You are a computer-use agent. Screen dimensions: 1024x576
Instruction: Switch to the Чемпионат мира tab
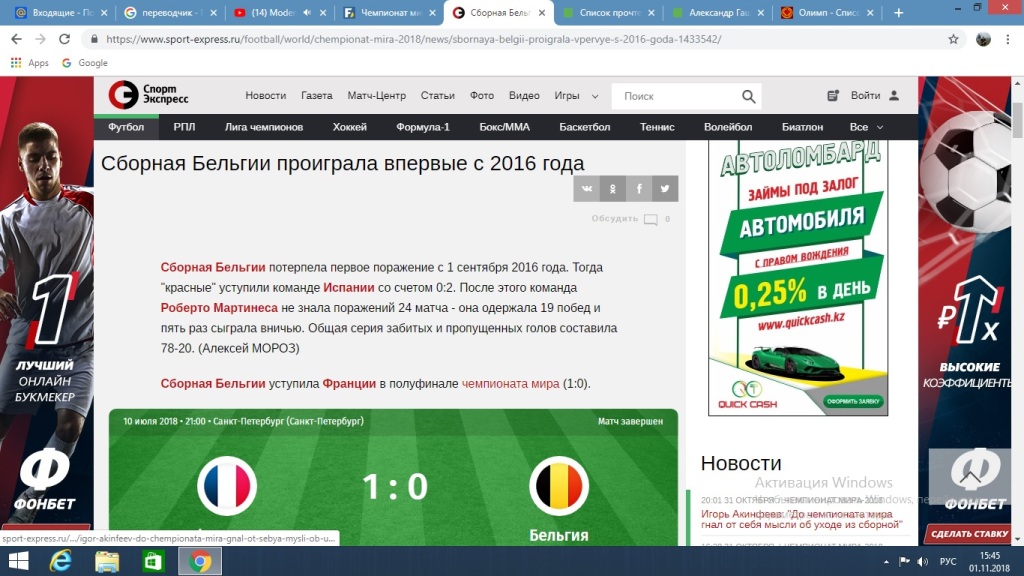389,12
